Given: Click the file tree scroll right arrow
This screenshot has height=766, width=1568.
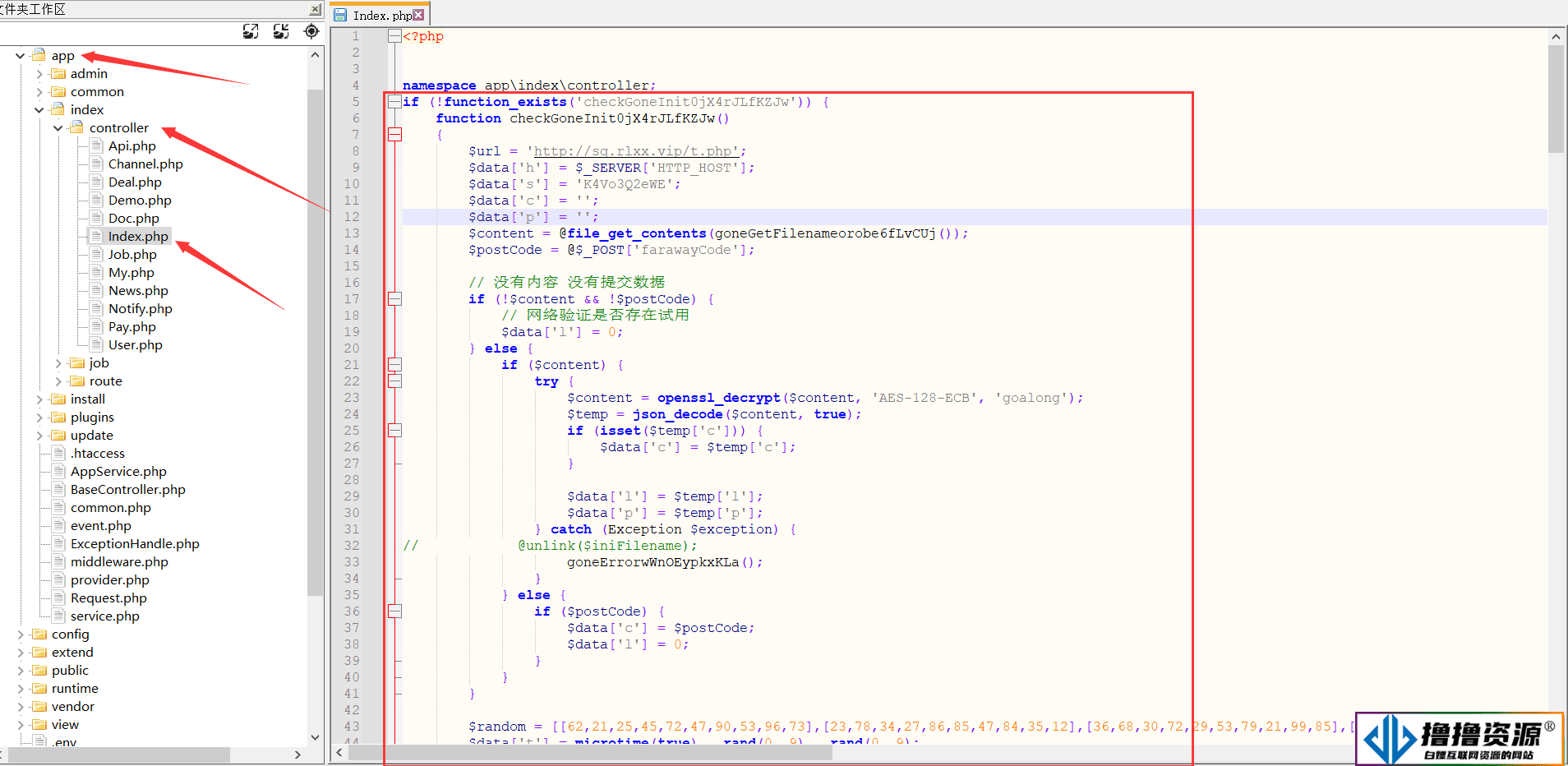Looking at the screenshot, I should pyautogui.click(x=297, y=754).
